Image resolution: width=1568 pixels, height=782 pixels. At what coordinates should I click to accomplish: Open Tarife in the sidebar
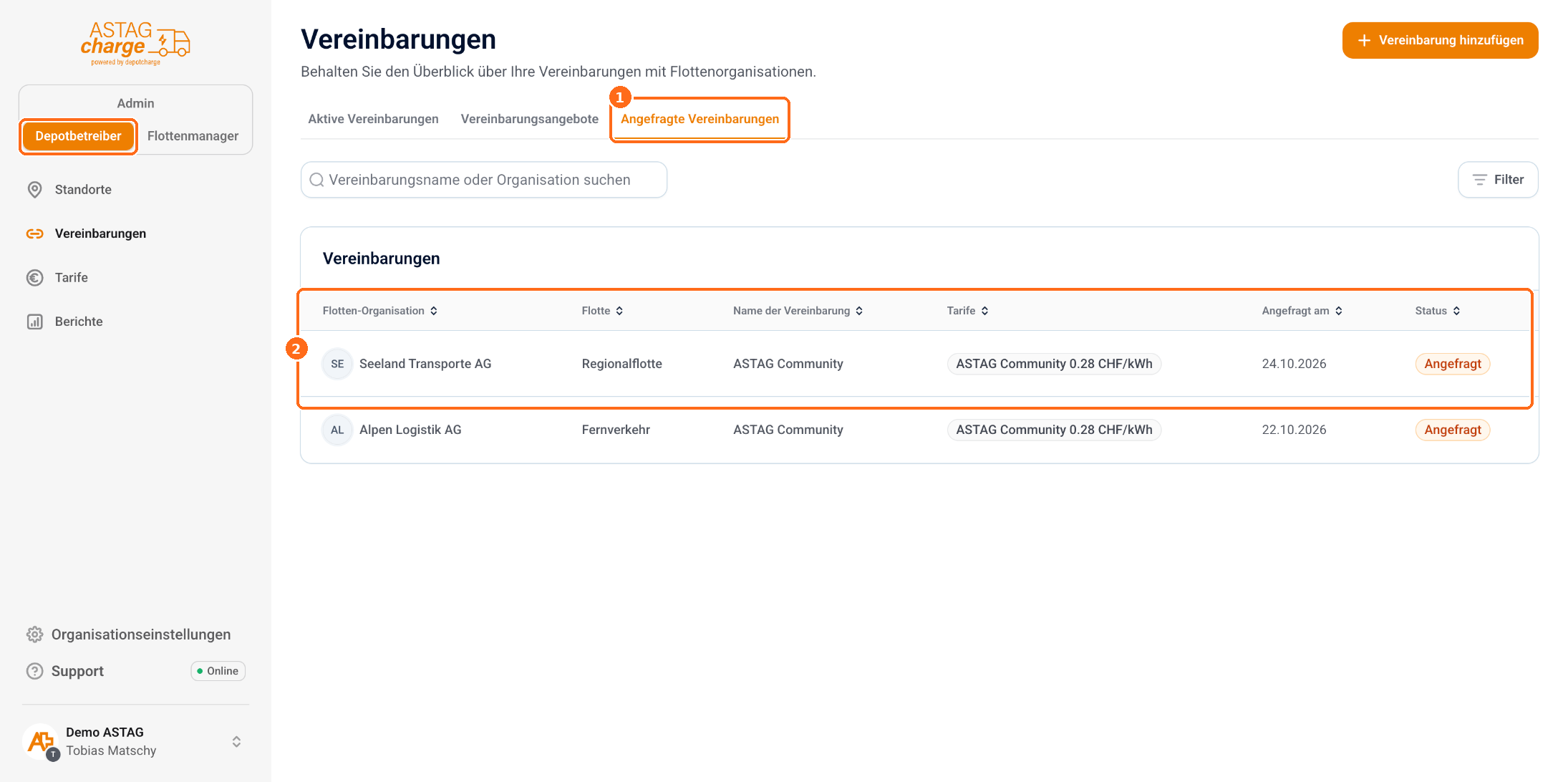pyautogui.click(x=71, y=278)
